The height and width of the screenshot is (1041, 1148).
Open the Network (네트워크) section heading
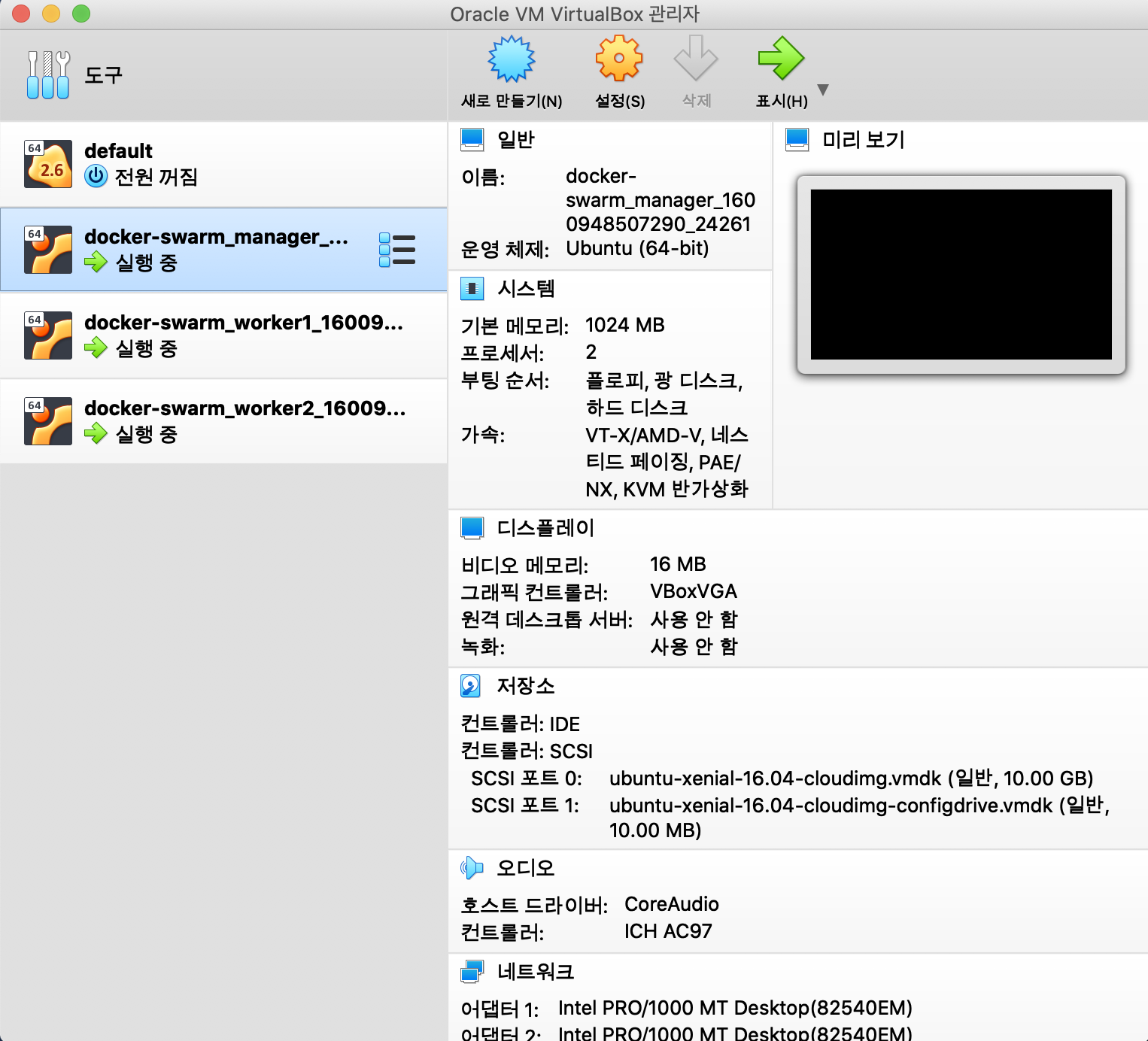[536, 972]
